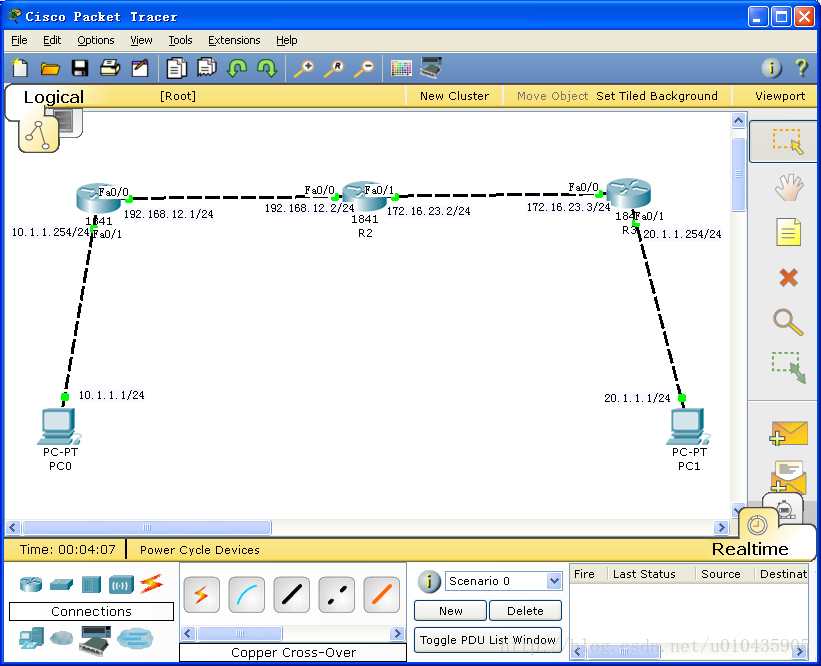Select the Connections lightning category icon
The height and width of the screenshot is (666, 821).
[151, 584]
